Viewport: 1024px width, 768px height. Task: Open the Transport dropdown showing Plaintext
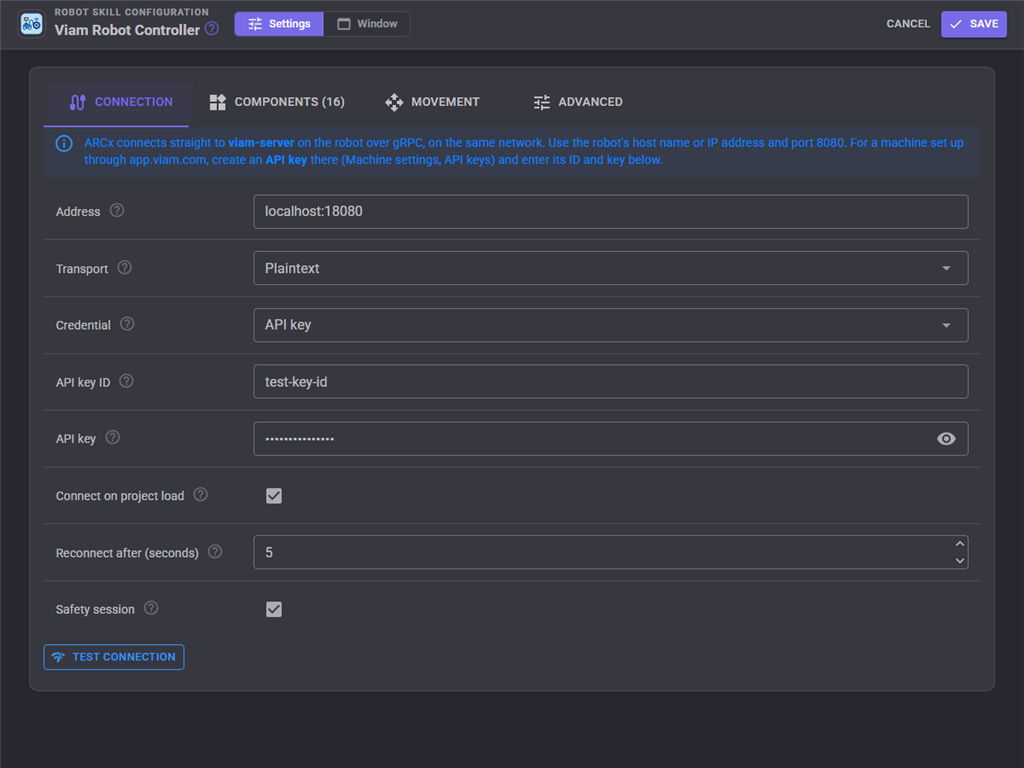click(610, 268)
